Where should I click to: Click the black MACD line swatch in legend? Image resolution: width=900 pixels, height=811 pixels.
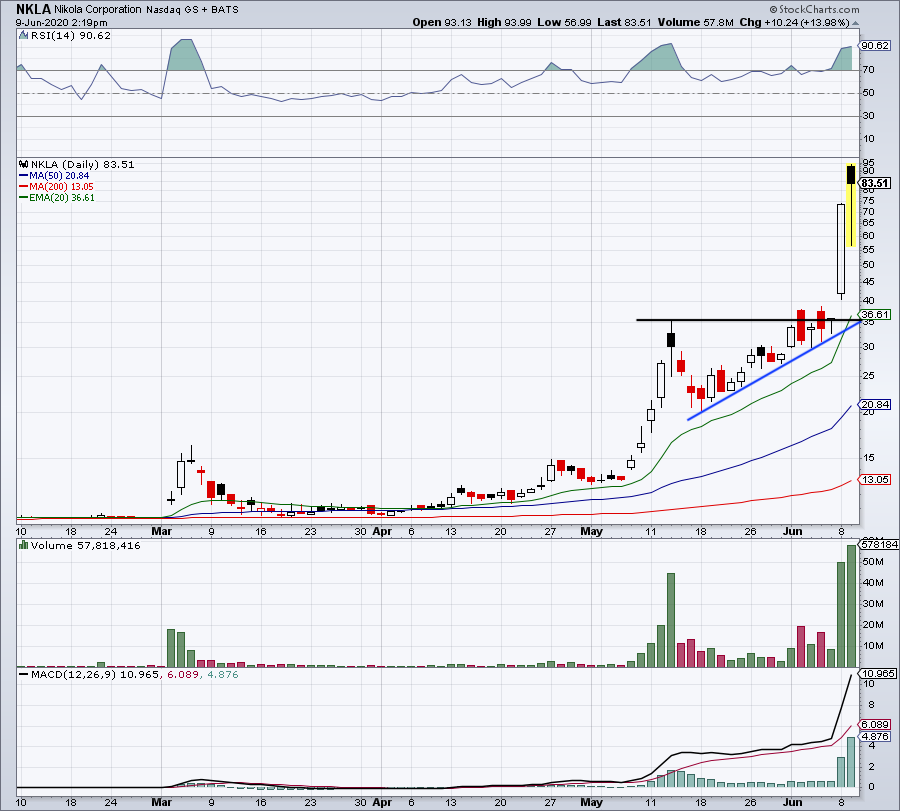tap(24, 674)
